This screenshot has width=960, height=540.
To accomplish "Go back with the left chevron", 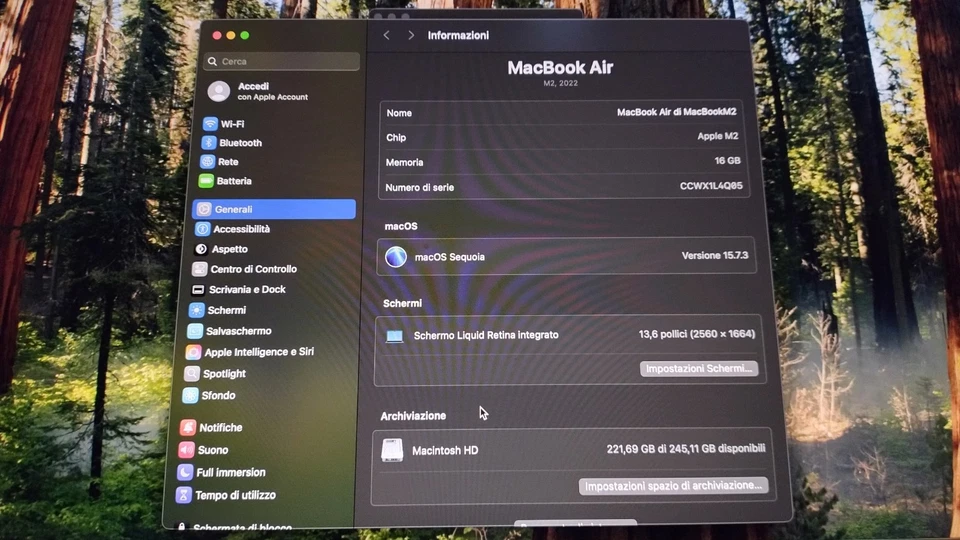I will pos(386,36).
